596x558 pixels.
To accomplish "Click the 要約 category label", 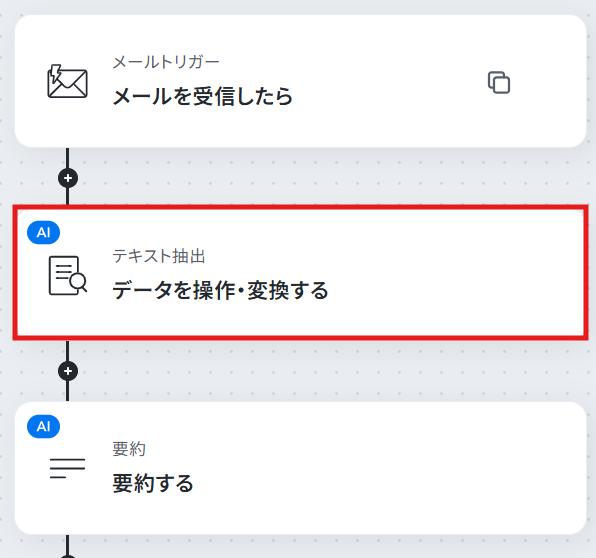I will click(x=129, y=449).
